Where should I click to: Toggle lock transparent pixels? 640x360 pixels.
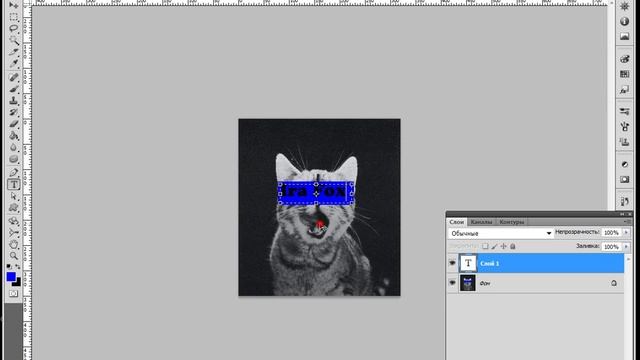[485, 246]
